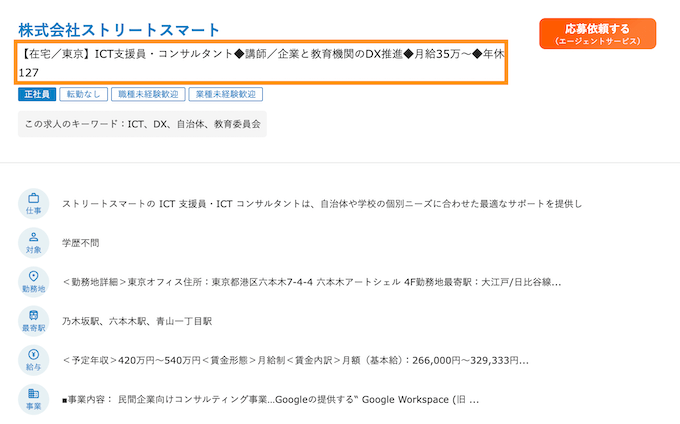Screen dimensions: 680x424
Task: Click the train 最寄駅 icon
Action: click(x=33, y=321)
